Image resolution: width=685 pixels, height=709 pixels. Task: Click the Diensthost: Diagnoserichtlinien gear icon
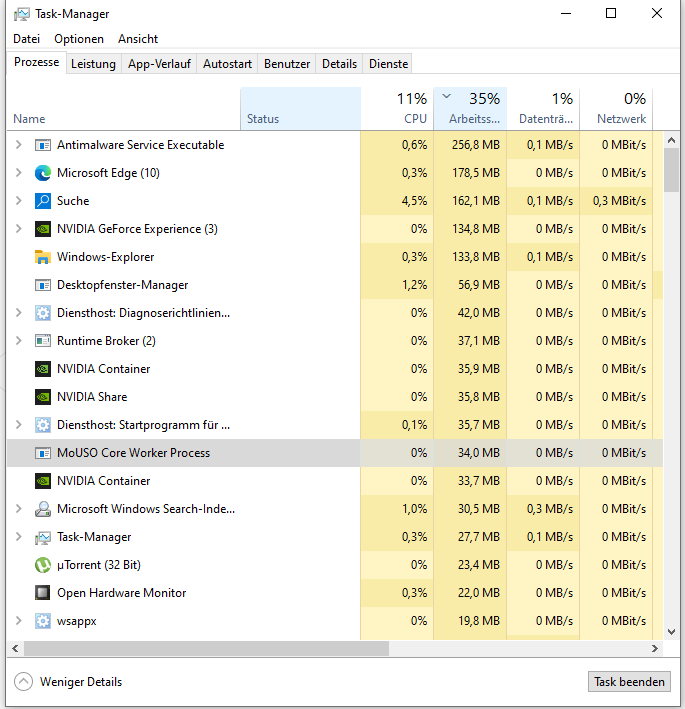click(43, 313)
